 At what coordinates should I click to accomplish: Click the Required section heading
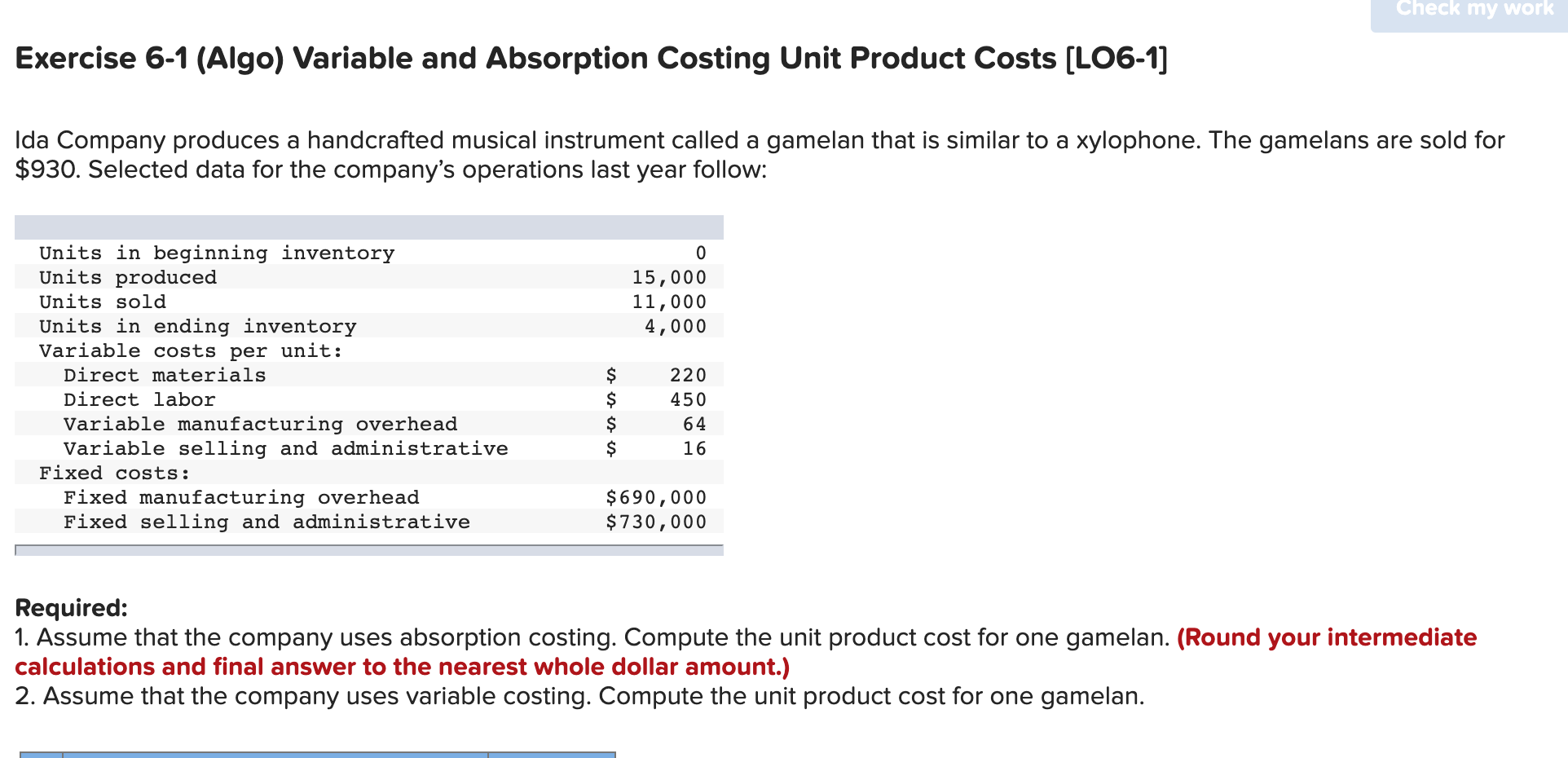(71, 607)
